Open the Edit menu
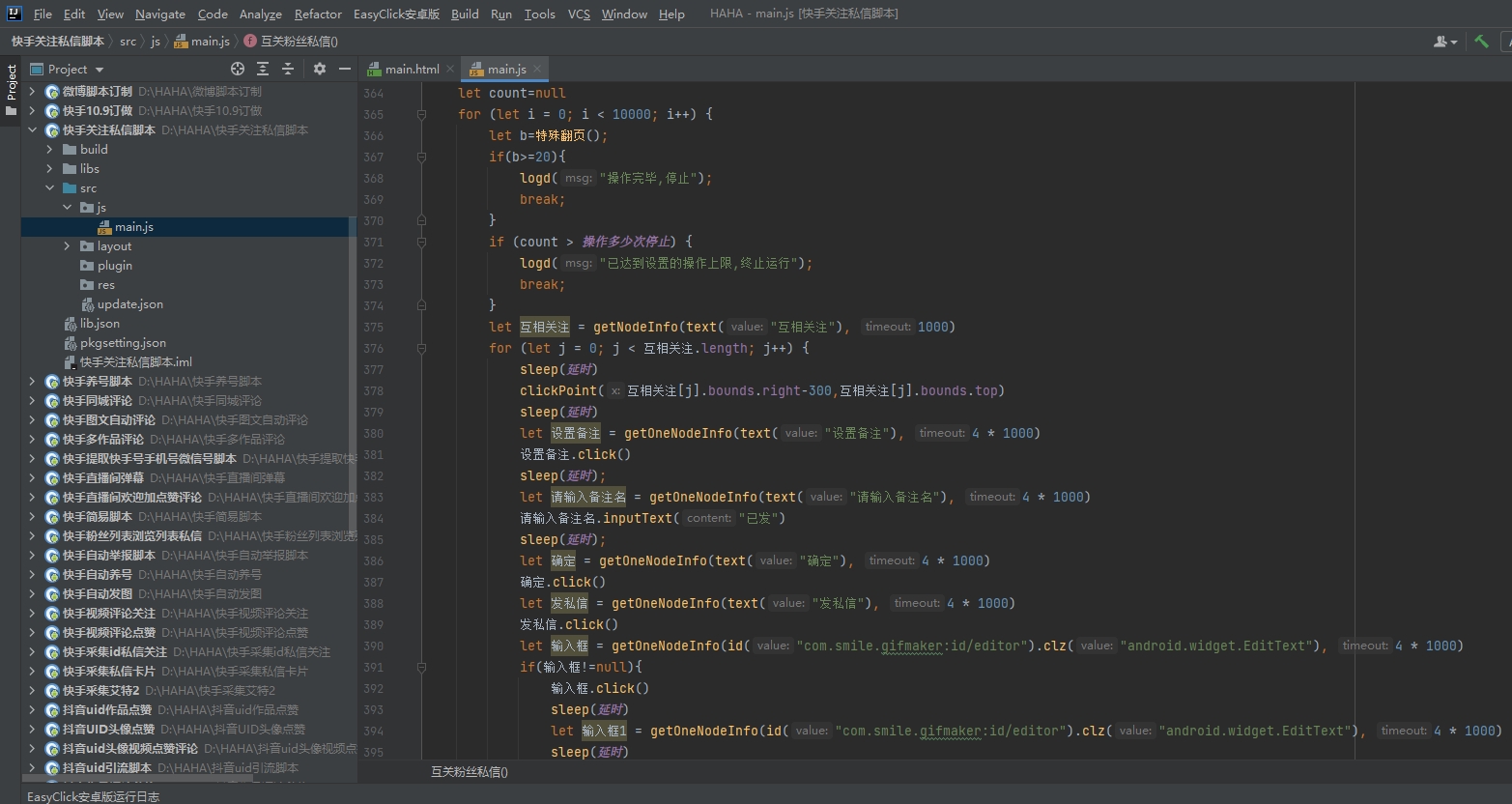1512x804 pixels. point(74,14)
